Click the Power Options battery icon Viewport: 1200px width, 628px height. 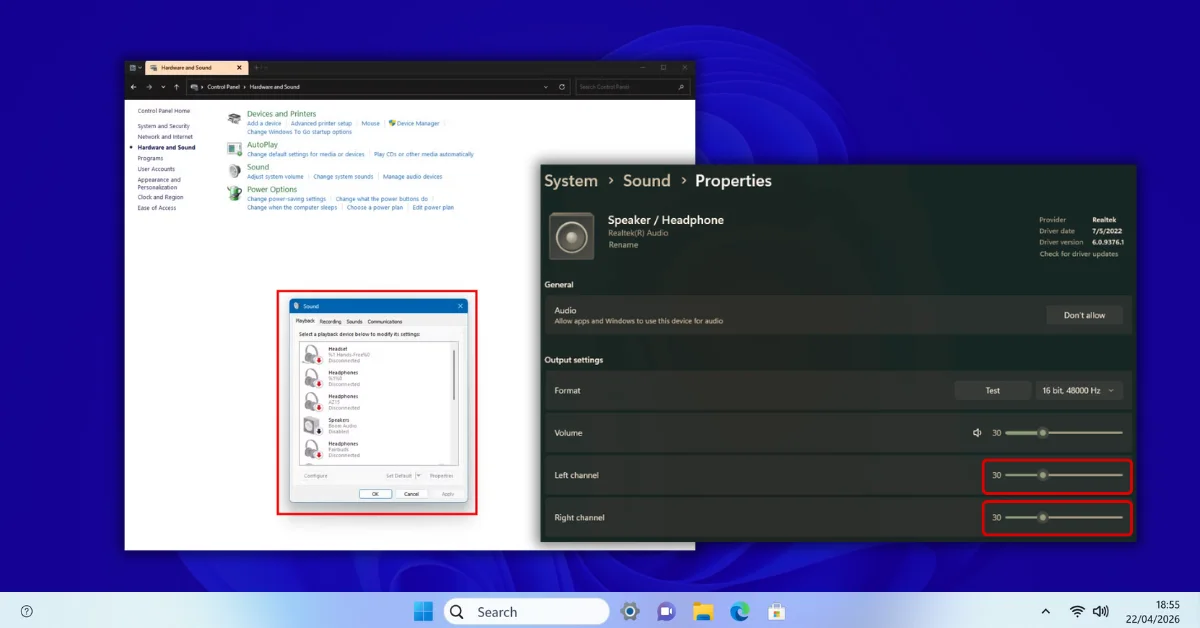233,191
